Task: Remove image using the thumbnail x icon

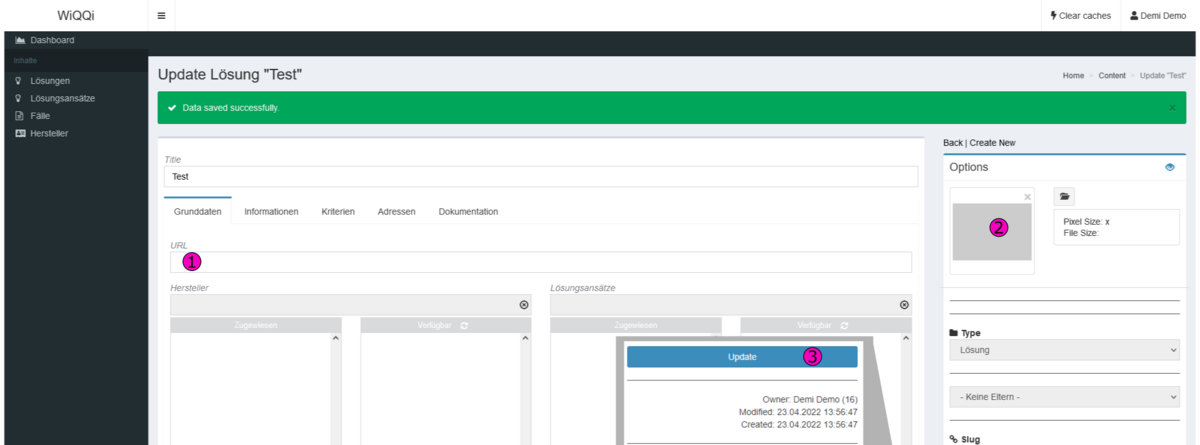Action: [1027, 197]
